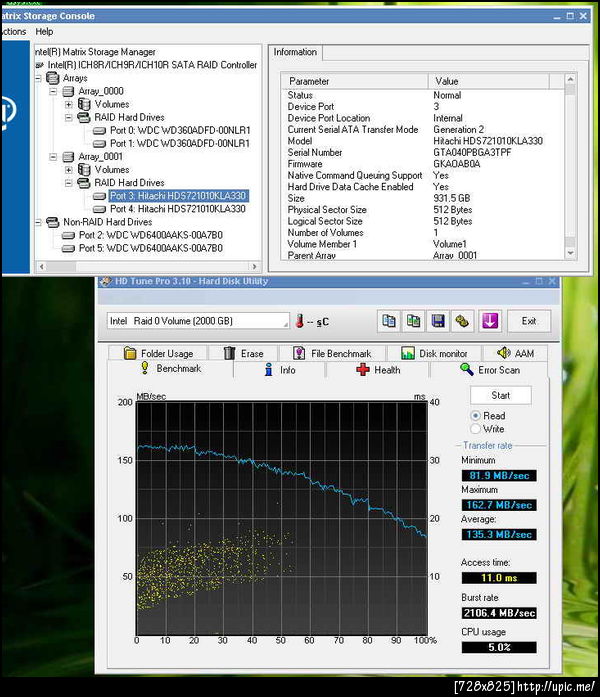Click the Arrays node icon in the tree

52,78
